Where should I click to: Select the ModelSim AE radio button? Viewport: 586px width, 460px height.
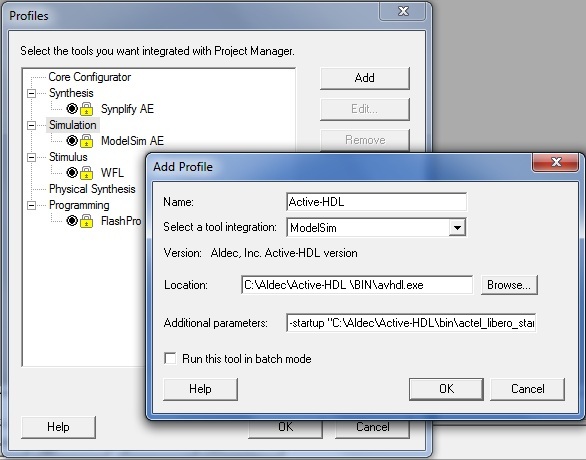pyautogui.click(x=72, y=141)
